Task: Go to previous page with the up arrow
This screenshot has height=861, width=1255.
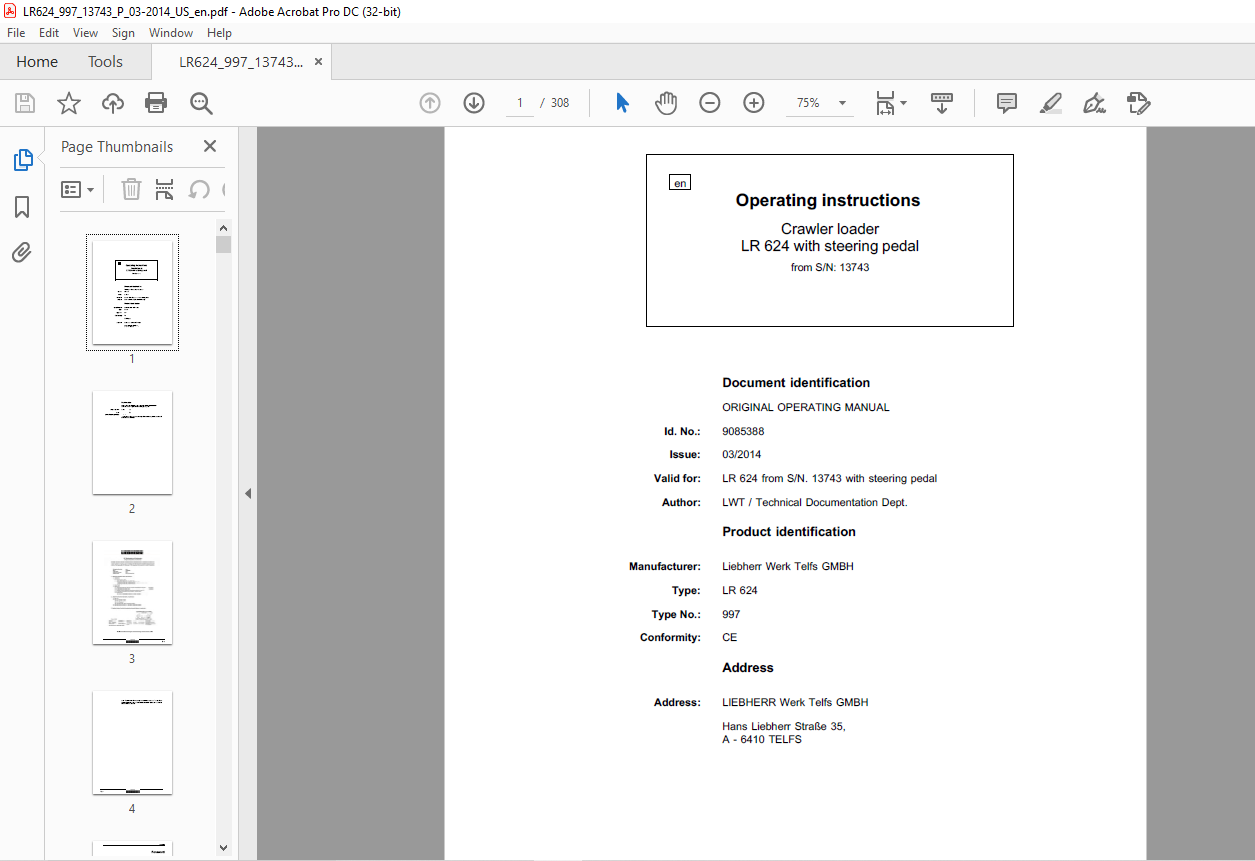Action: 430,103
